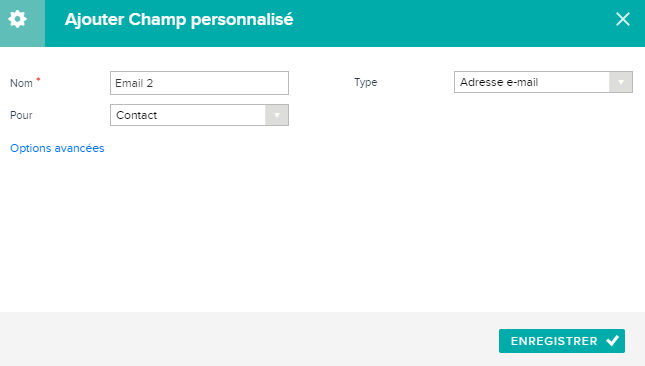
Task: Open the Contact selection combo box
Action: click(199, 115)
